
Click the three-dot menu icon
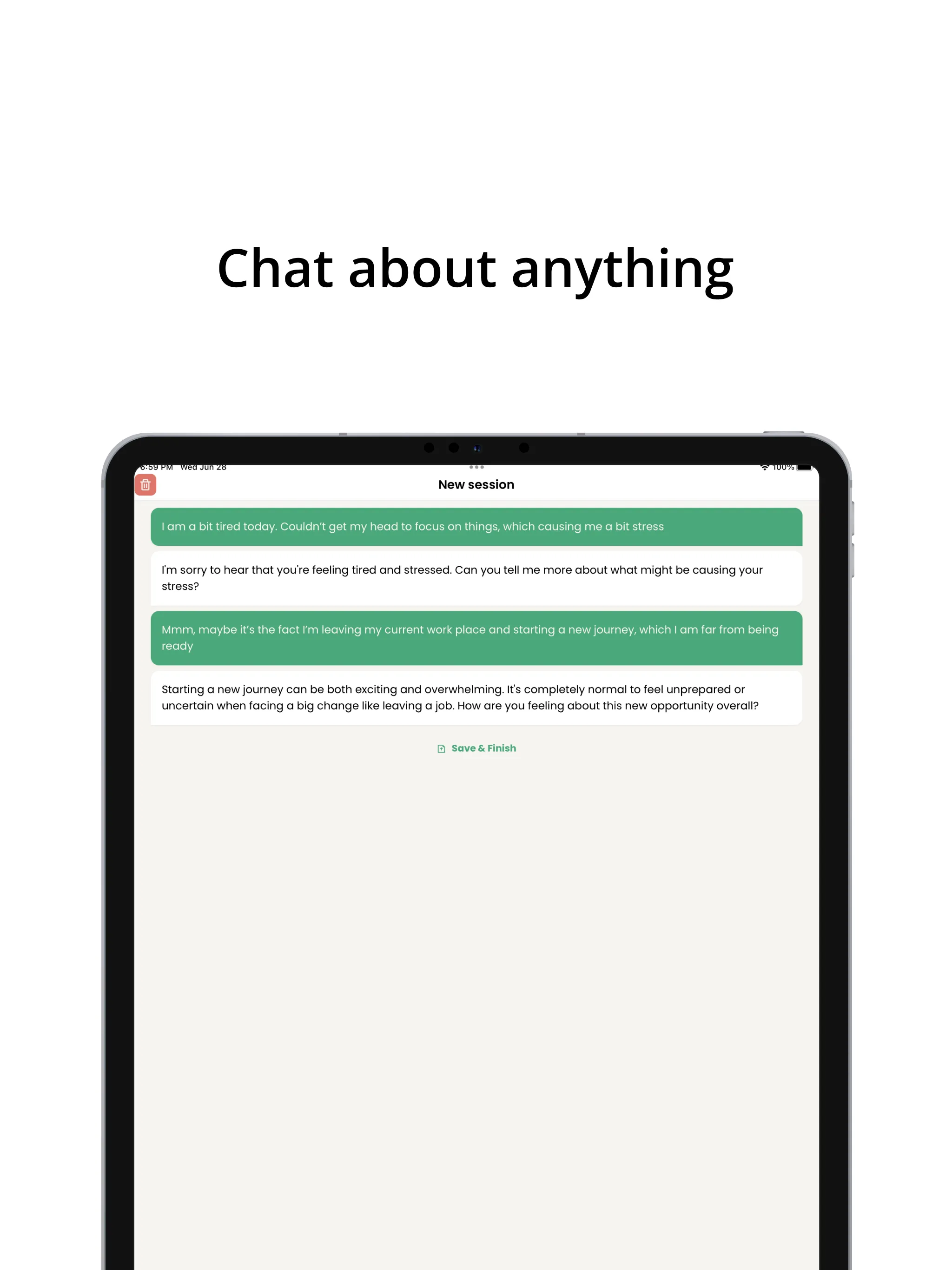pyautogui.click(x=476, y=467)
